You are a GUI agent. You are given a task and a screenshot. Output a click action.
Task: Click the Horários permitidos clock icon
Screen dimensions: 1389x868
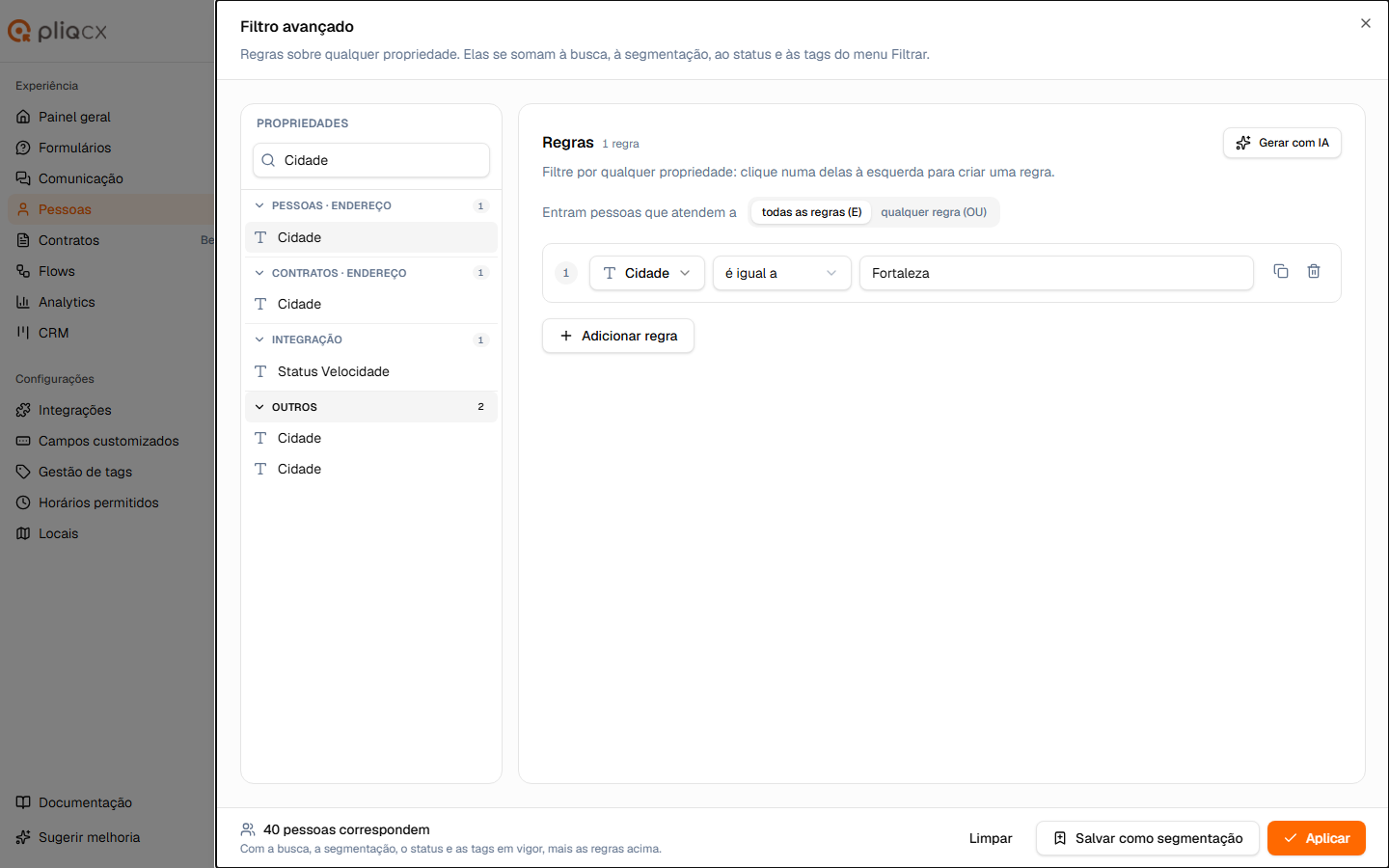pyautogui.click(x=23, y=502)
